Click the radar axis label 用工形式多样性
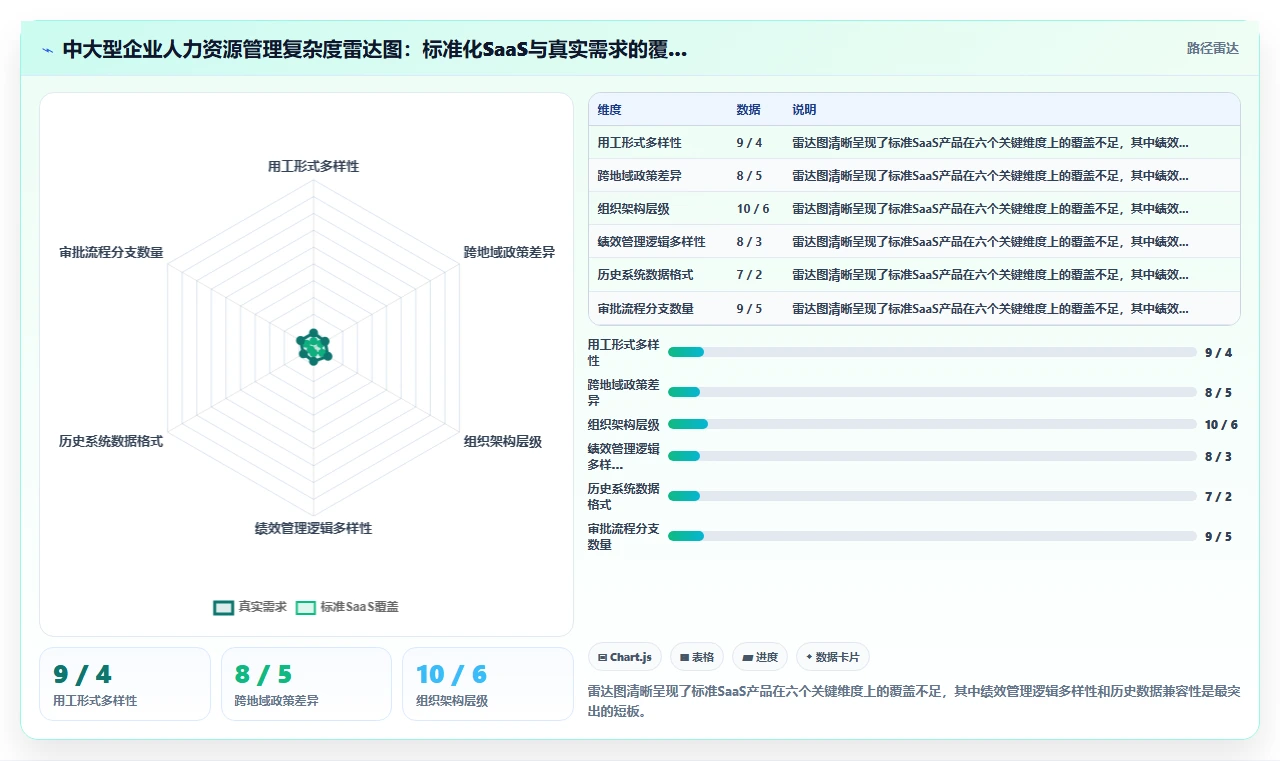1280x761 pixels. tap(313, 166)
